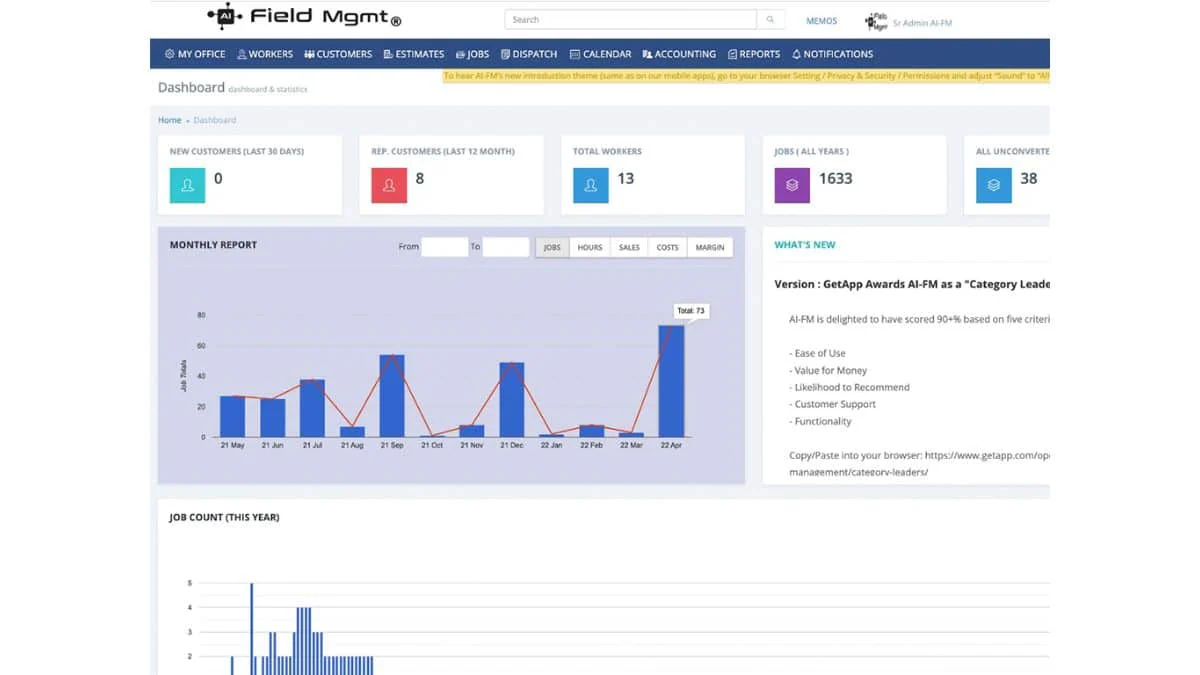The width and height of the screenshot is (1200, 675).
Task: Click the What's New heading
Action: pyautogui.click(x=805, y=245)
